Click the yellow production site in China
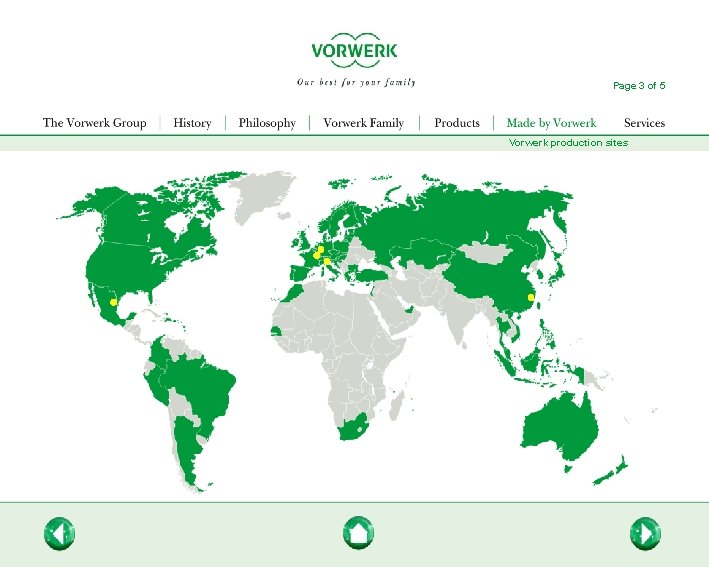 pos(531,298)
